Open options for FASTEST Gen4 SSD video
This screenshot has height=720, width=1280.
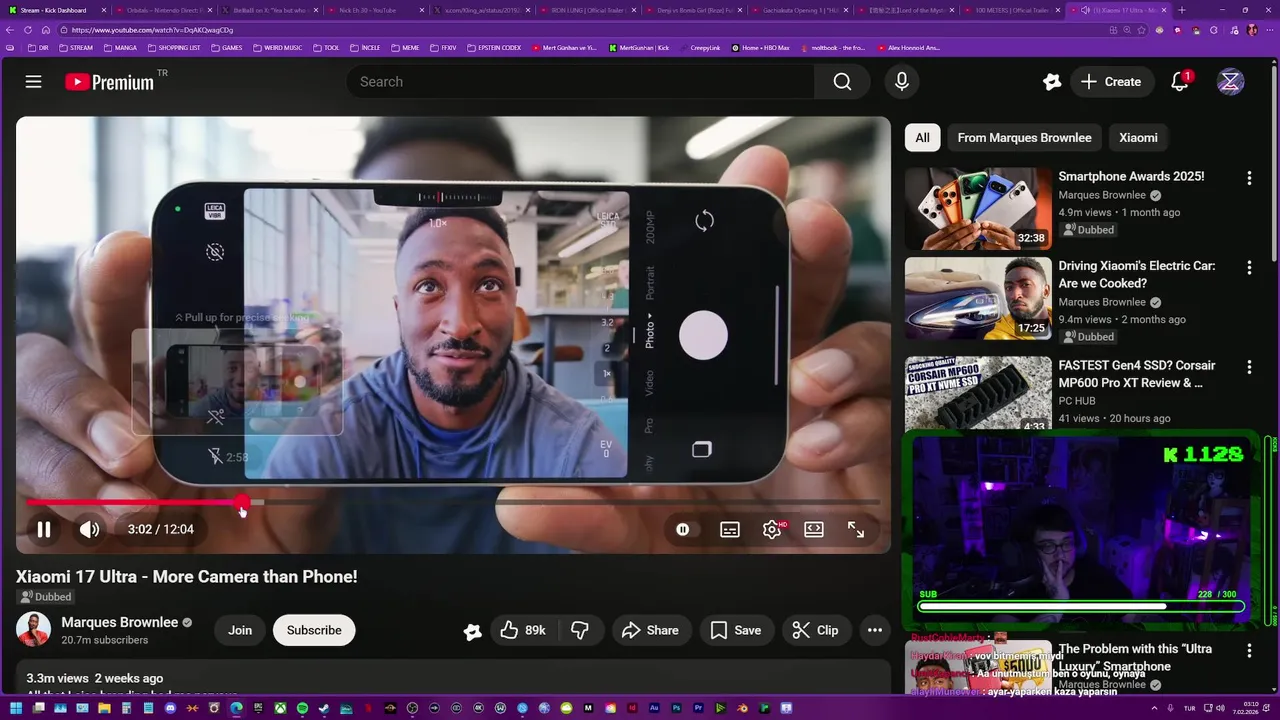[1249, 367]
